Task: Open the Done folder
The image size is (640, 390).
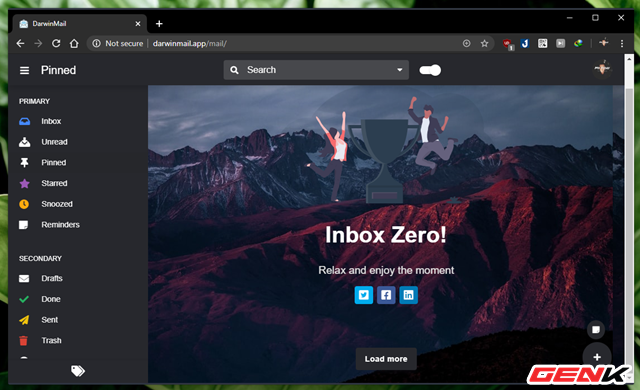Action: pos(51,299)
